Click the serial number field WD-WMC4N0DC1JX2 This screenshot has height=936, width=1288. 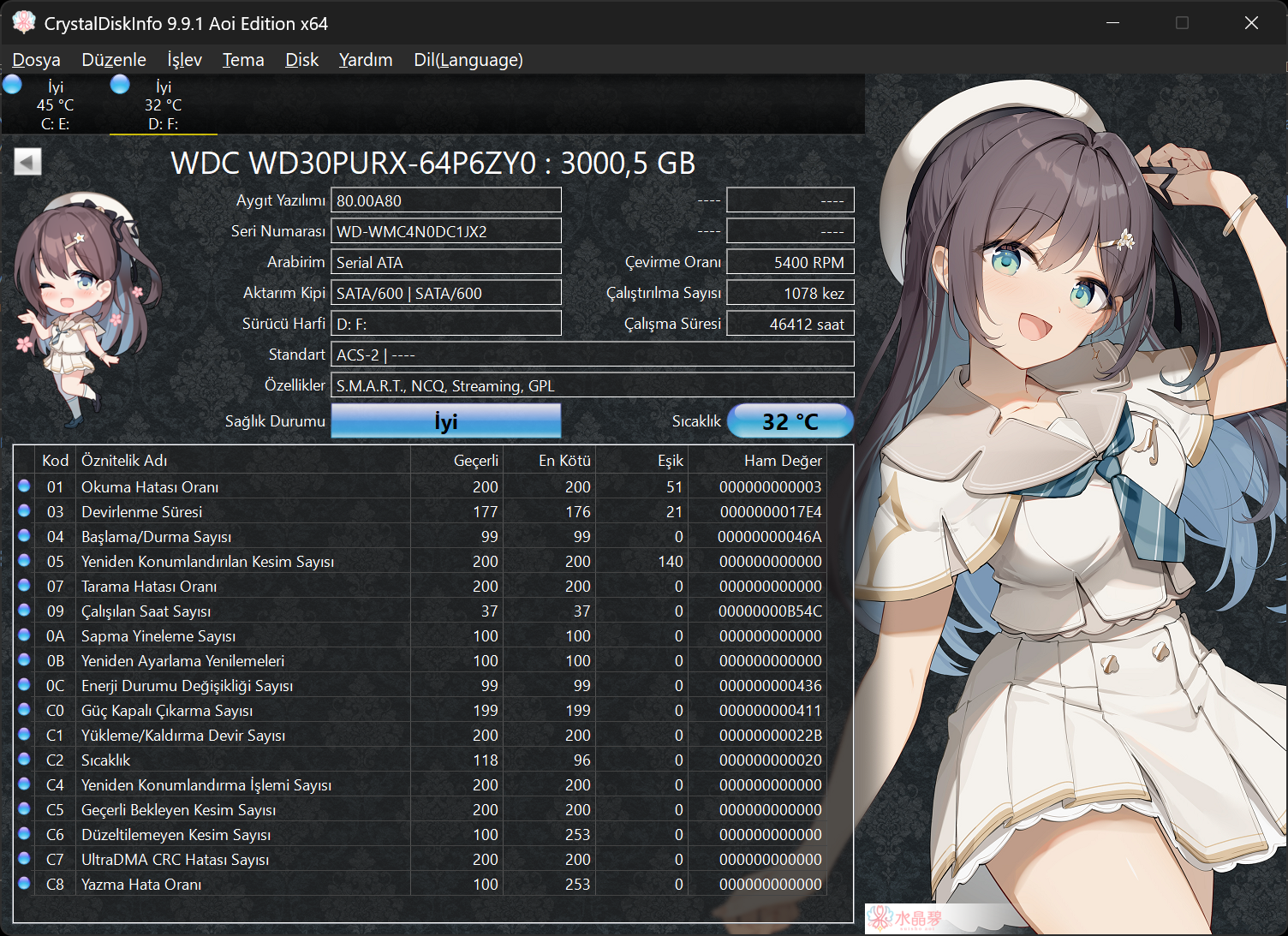point(446,231)
